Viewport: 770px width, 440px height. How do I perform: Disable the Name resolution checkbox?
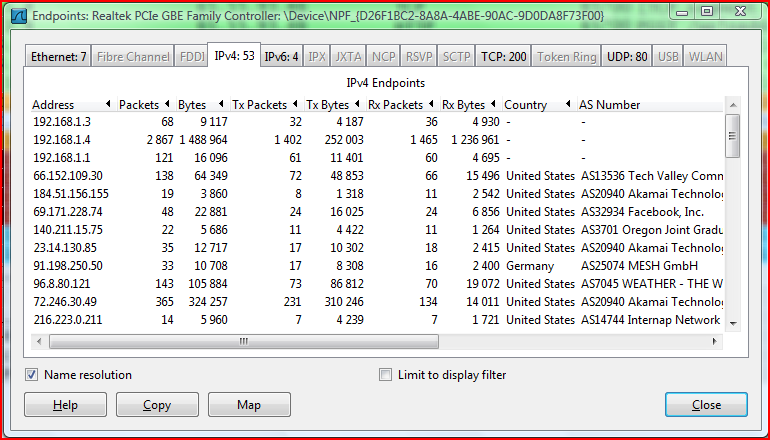coord(33,375)
